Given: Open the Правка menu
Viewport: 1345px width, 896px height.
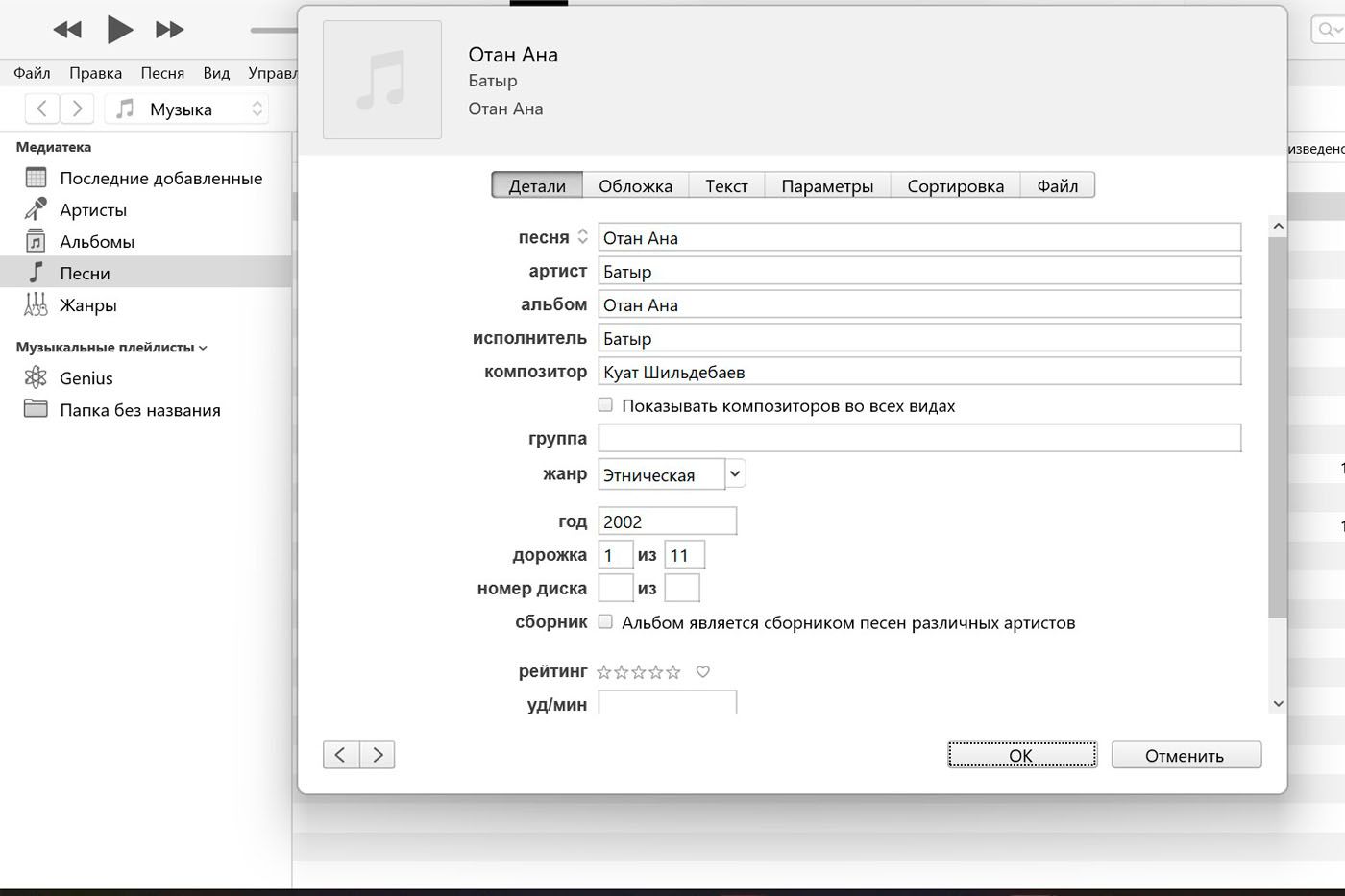Looking at the screenshot, I should pos(95,73).
